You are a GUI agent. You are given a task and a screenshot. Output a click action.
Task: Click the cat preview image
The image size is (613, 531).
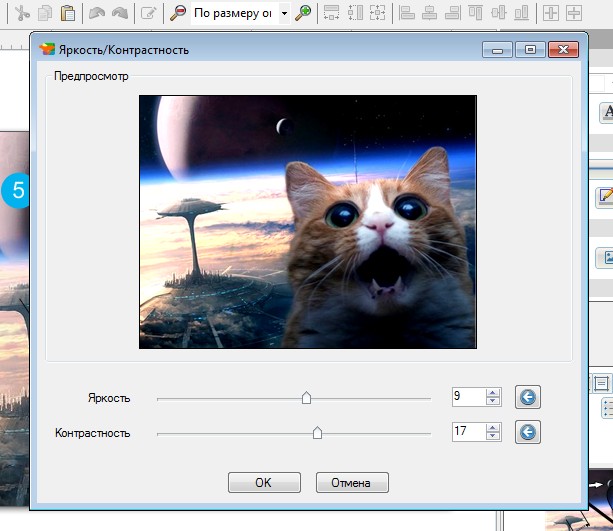tap(308, 222)
